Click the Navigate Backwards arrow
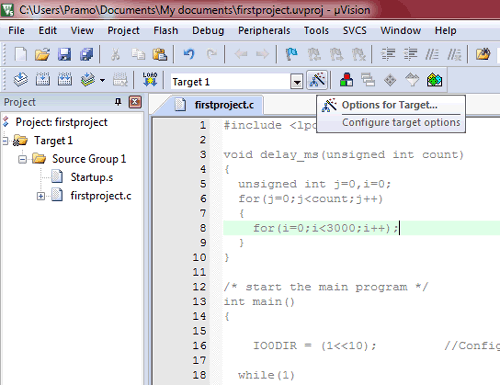This screenshot has width=500, height=385. coord(241,54)
